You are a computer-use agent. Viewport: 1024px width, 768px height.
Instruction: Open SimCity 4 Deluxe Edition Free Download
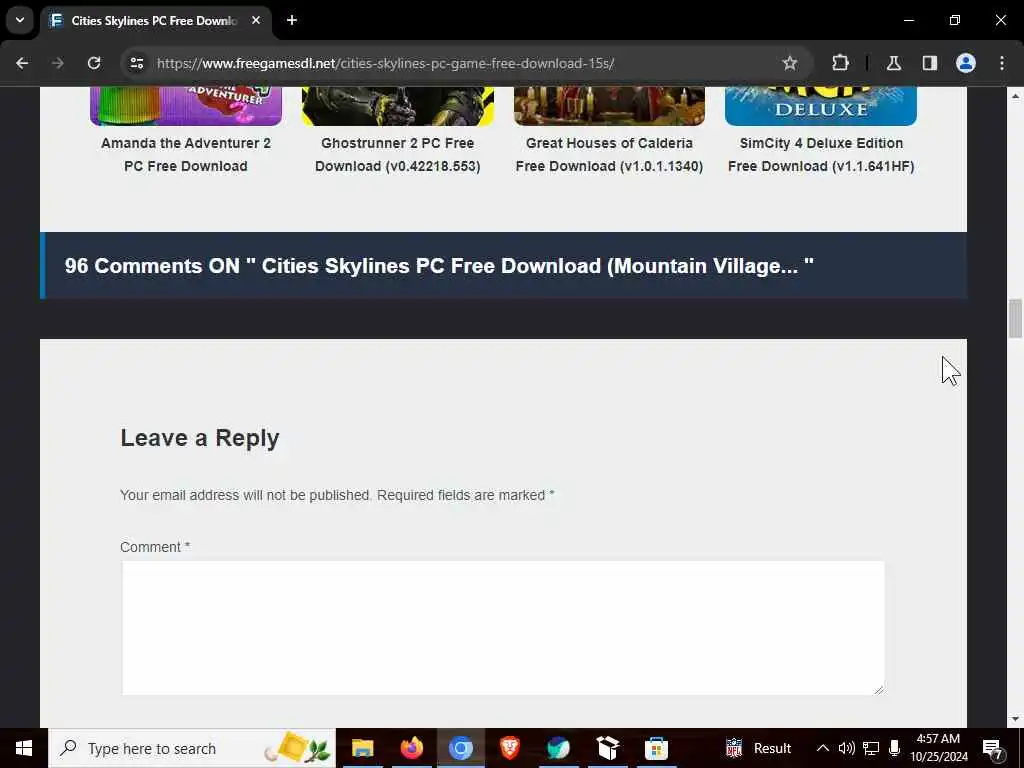821,155
